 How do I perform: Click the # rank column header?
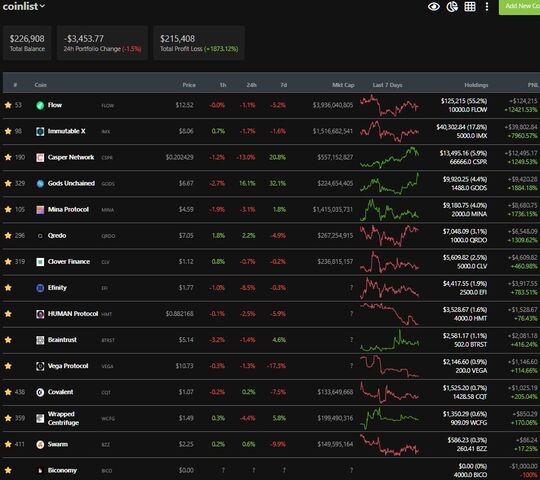(15, 85)
